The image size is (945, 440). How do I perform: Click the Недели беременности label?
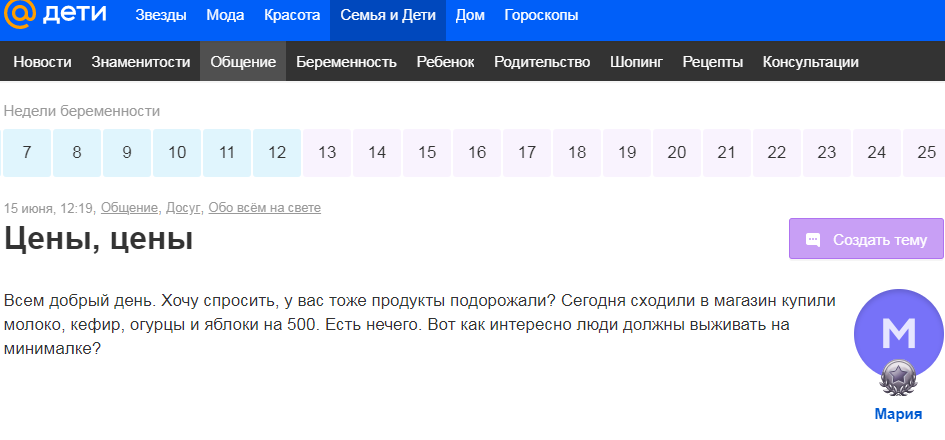click(82, 112)
